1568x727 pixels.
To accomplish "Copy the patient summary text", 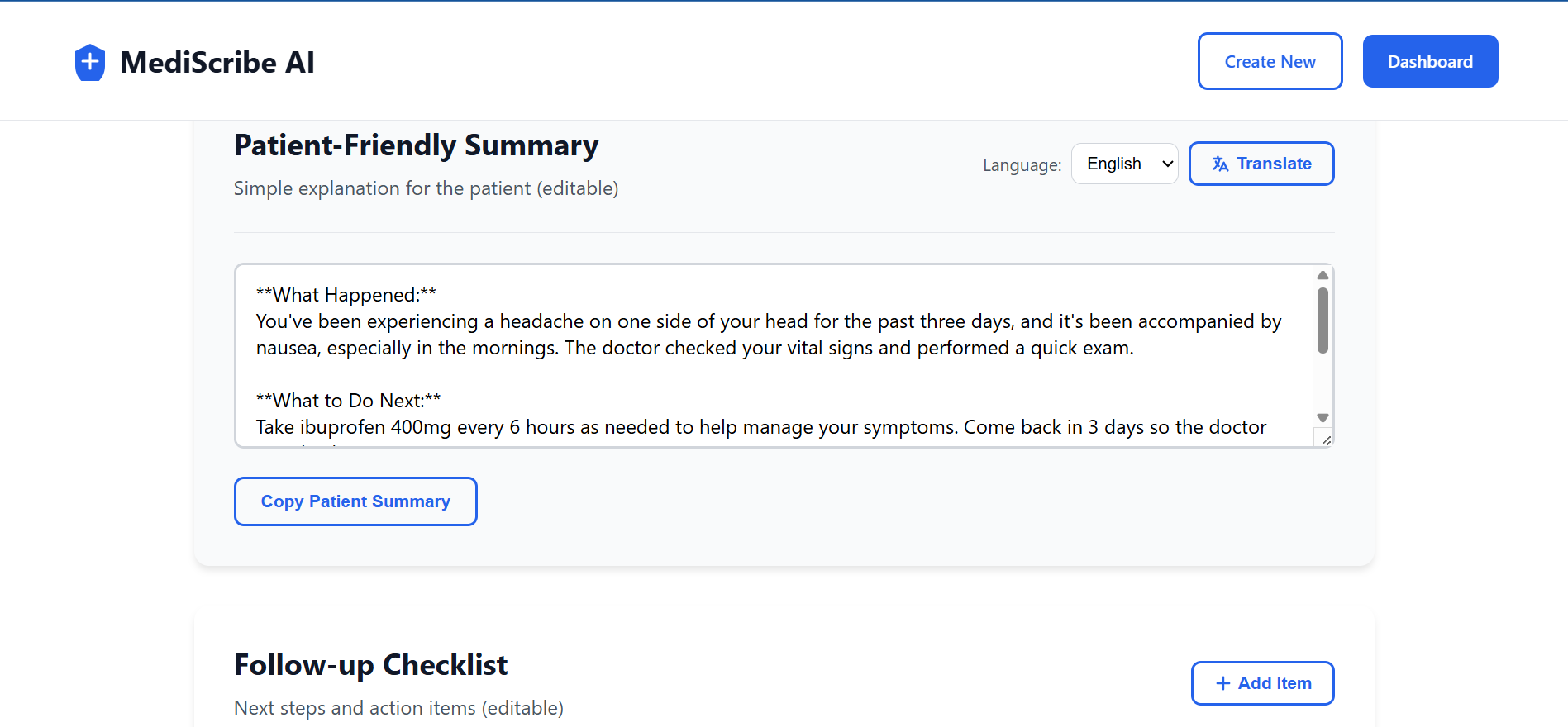I will tap(355, 501).
